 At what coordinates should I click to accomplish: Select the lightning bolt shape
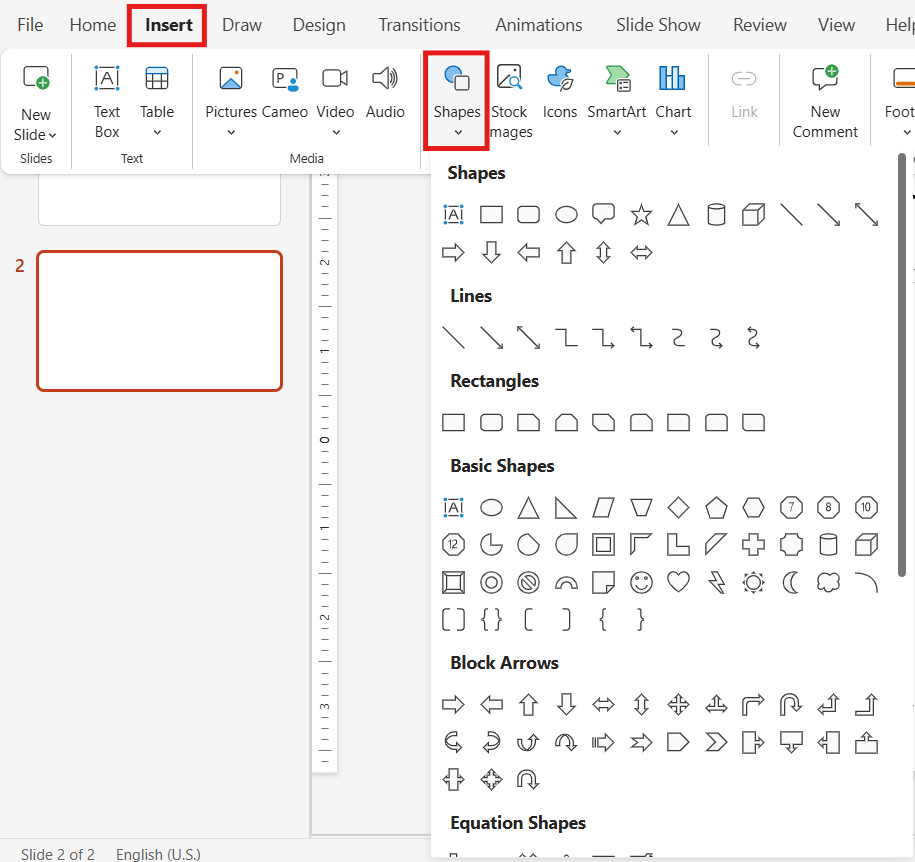click(x=716, y=582)
